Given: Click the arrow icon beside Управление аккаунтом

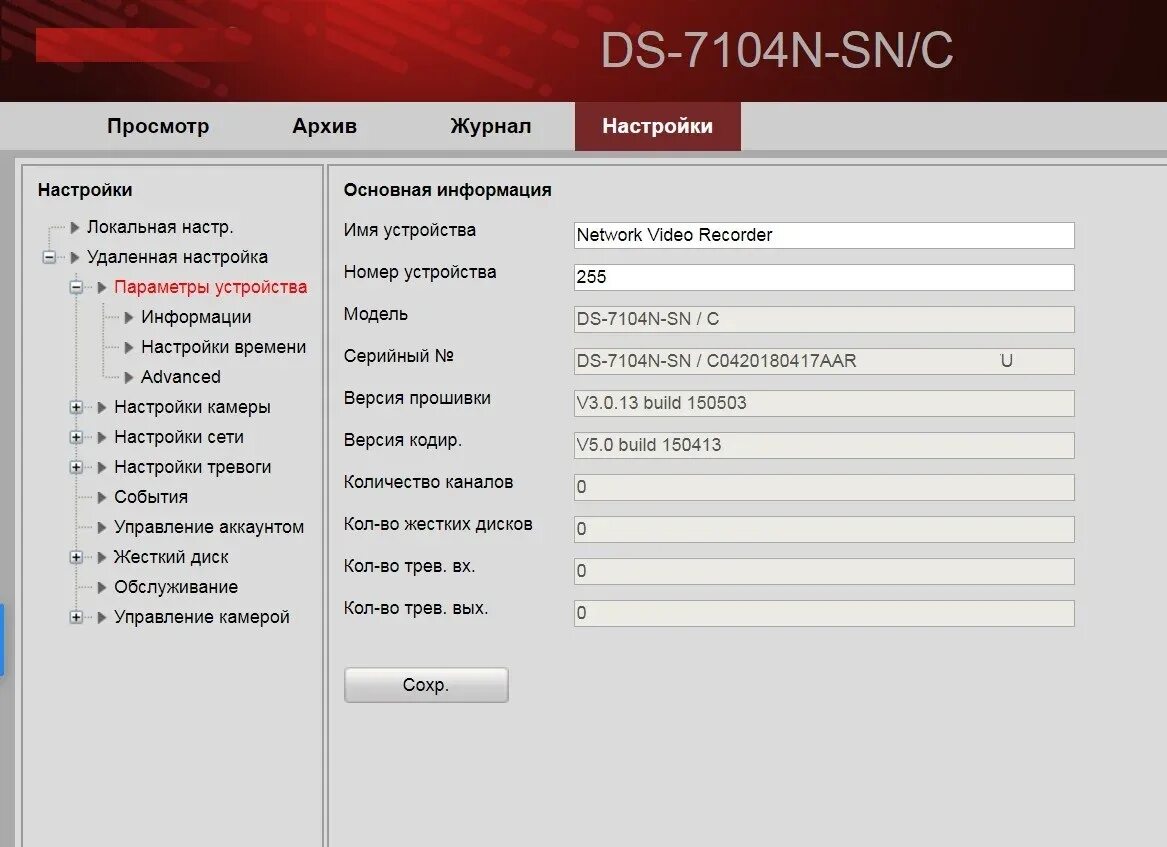Looking at the screenshot, I should coord(102,528).
